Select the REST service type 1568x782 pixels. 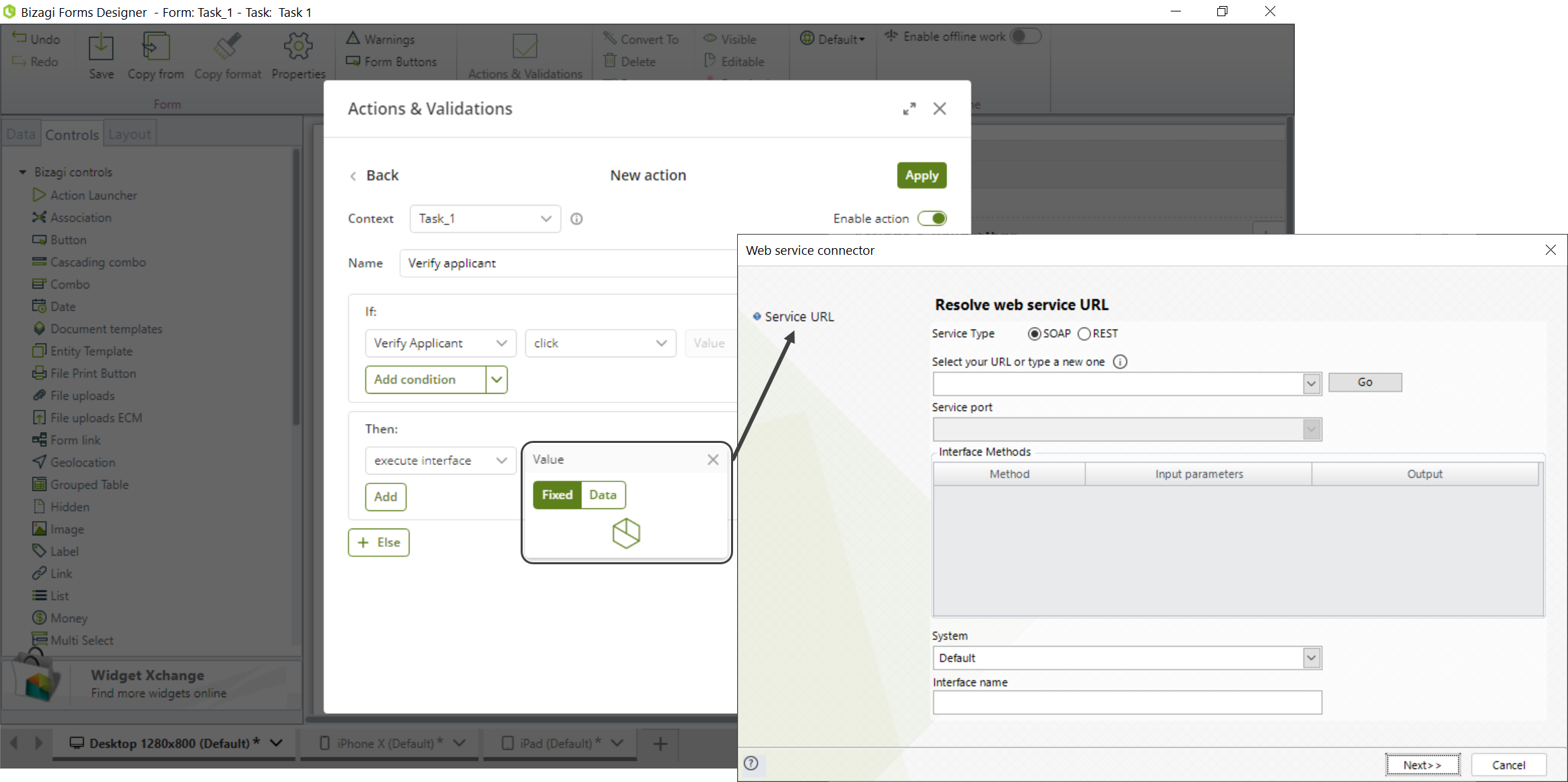pyautogui.click(x=1084, y=334)
